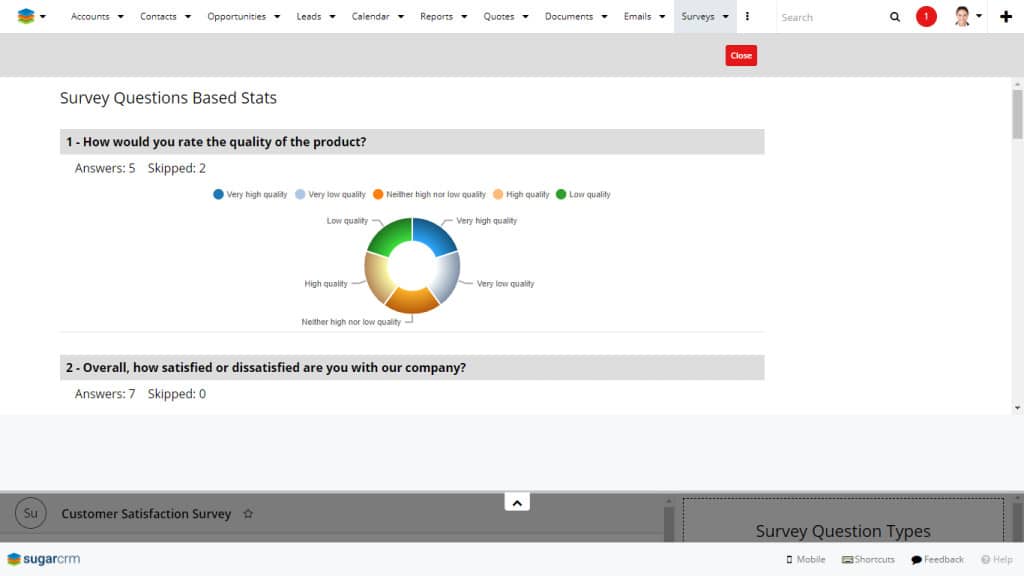This screenshot has width=1024, height=576.
Task: Expand the user avatar dropdown arrow
Action: (979, 16)
